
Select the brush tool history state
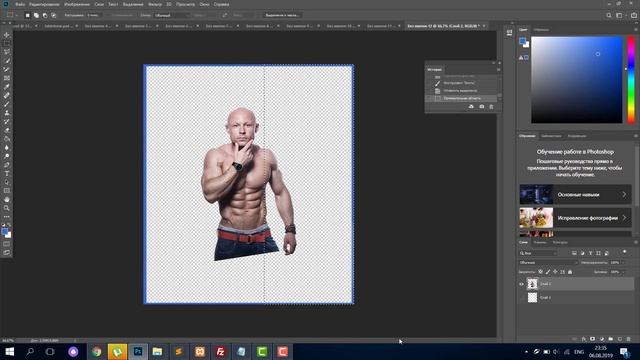click(461, 83)
